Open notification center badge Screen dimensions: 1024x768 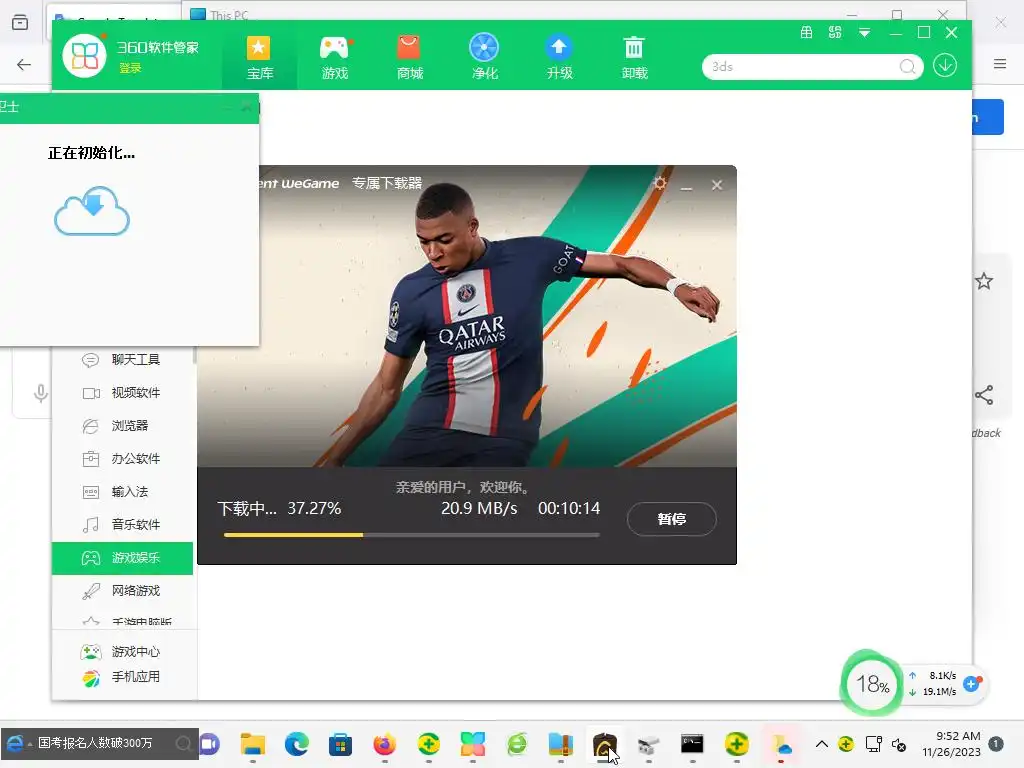click(x=996, y=744)
